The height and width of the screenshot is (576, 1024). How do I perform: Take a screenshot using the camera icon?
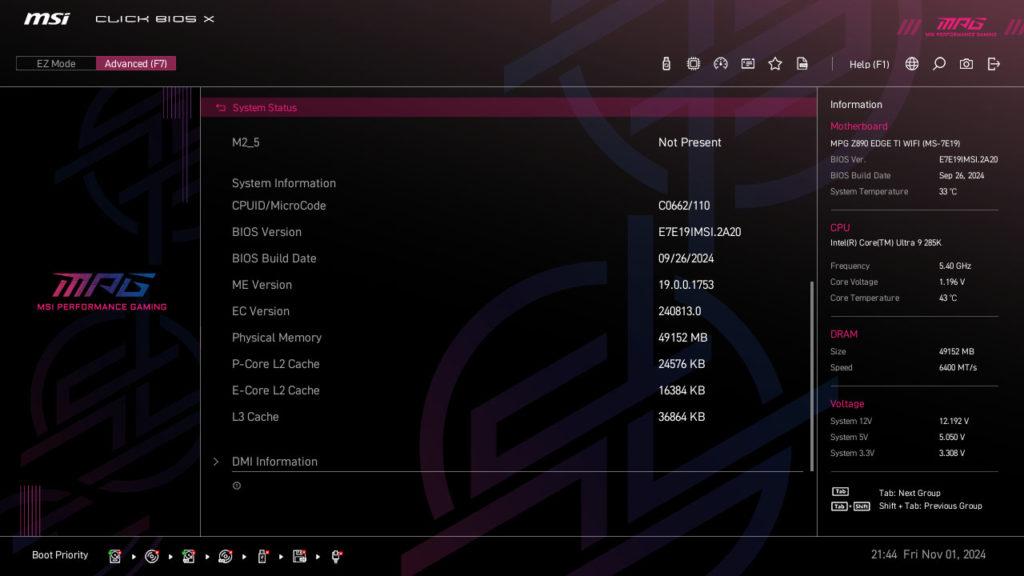[966, 63]
